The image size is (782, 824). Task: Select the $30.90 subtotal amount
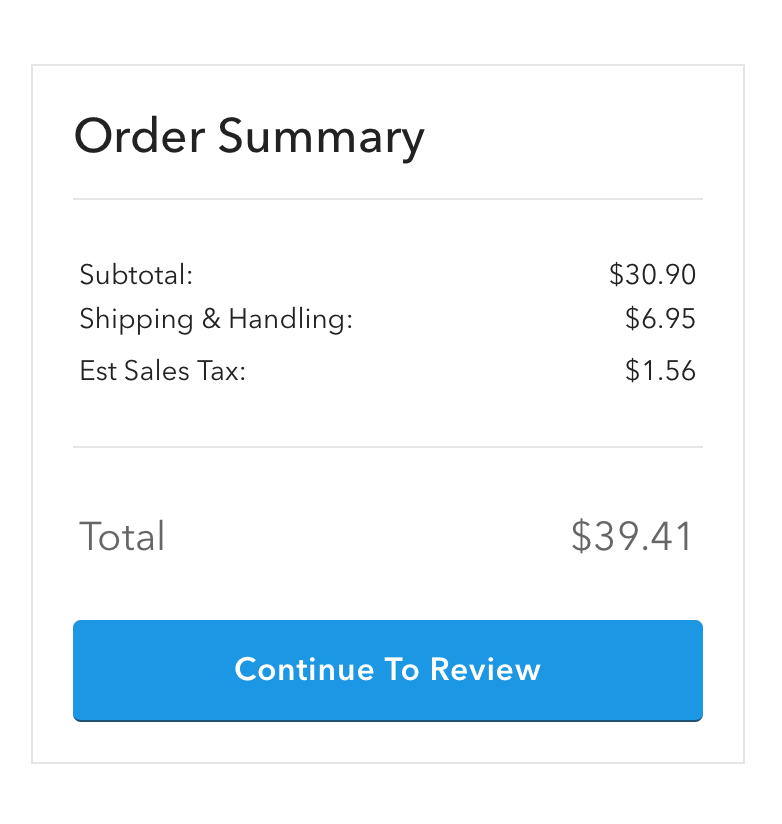click(652, 274)
